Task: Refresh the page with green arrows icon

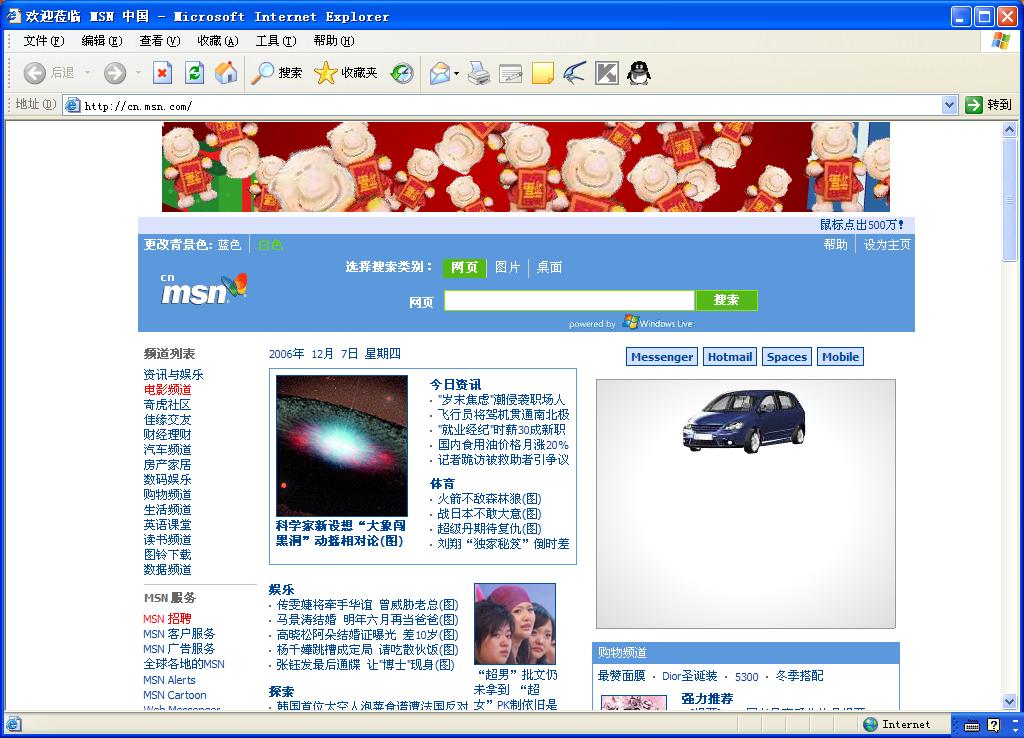Action: tap(195, 73)
